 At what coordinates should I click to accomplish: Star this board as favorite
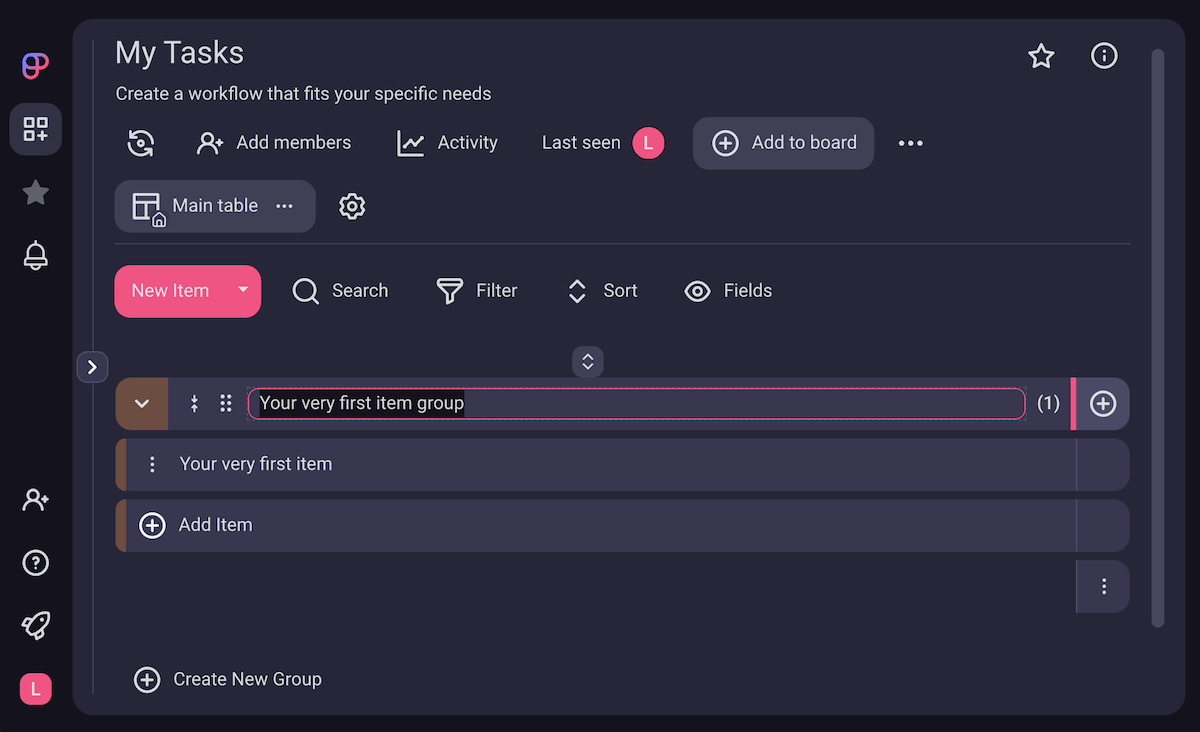1041,56
